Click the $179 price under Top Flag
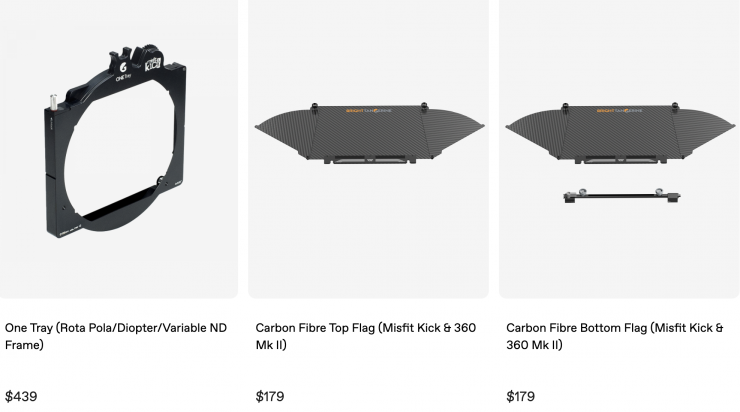 270,397
